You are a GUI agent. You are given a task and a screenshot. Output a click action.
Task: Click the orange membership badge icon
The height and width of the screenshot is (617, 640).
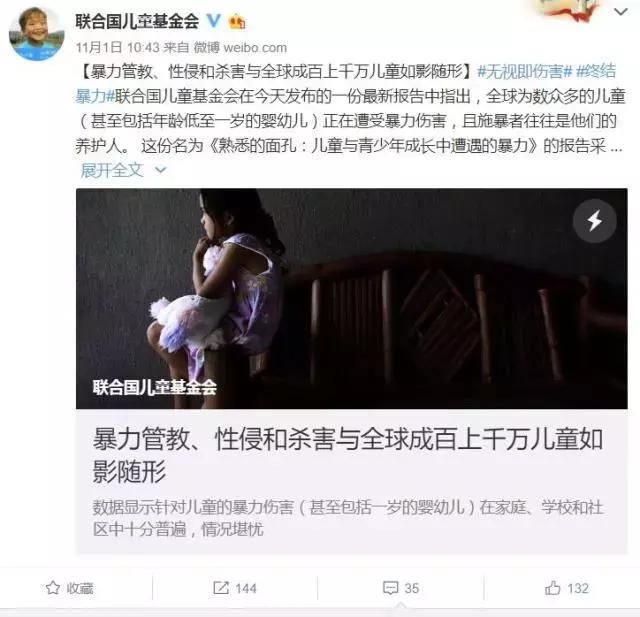pyautogui.click(x=237, y=21)
